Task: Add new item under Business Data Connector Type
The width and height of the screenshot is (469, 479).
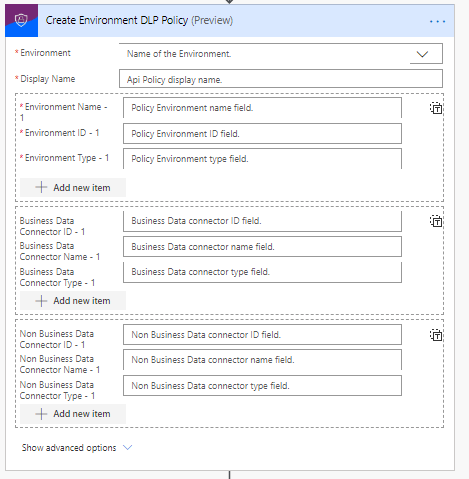Action: point(73,300)
